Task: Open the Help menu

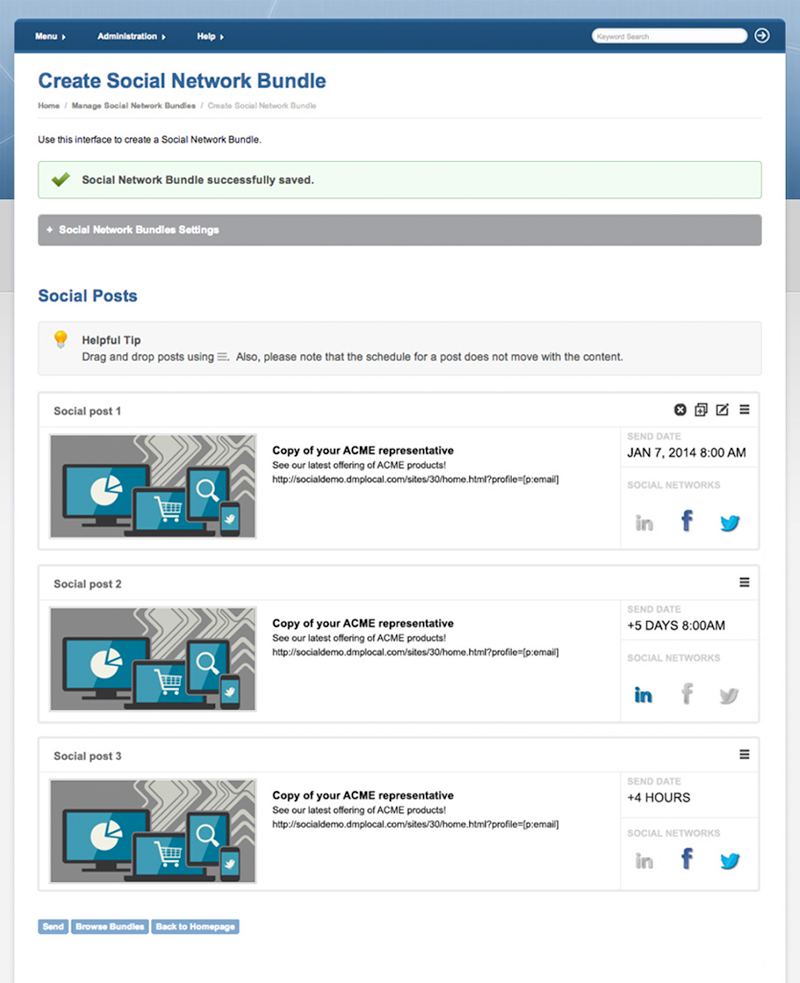Action: coord(210,37)
